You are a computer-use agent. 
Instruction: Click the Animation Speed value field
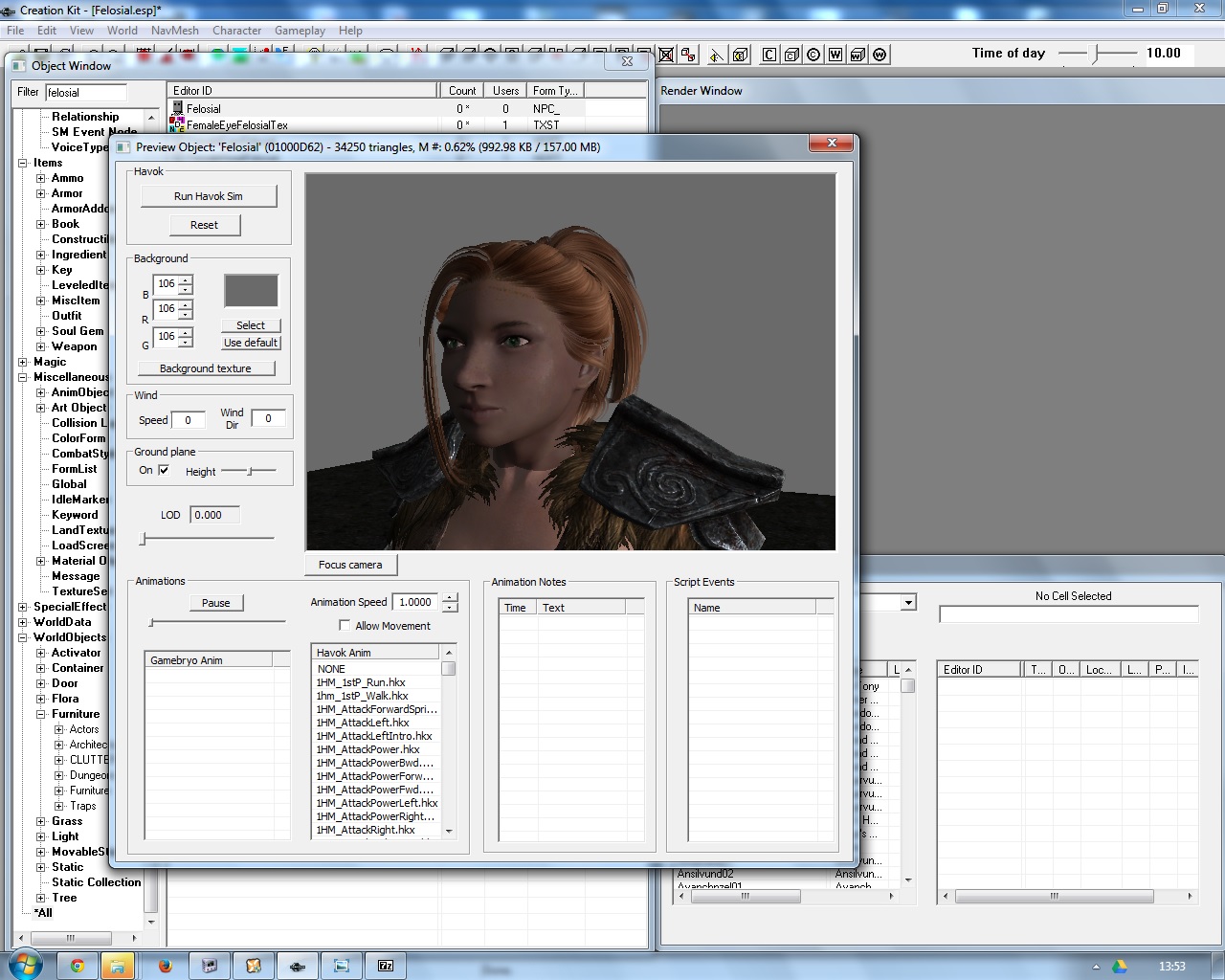(x=415, y=602)
